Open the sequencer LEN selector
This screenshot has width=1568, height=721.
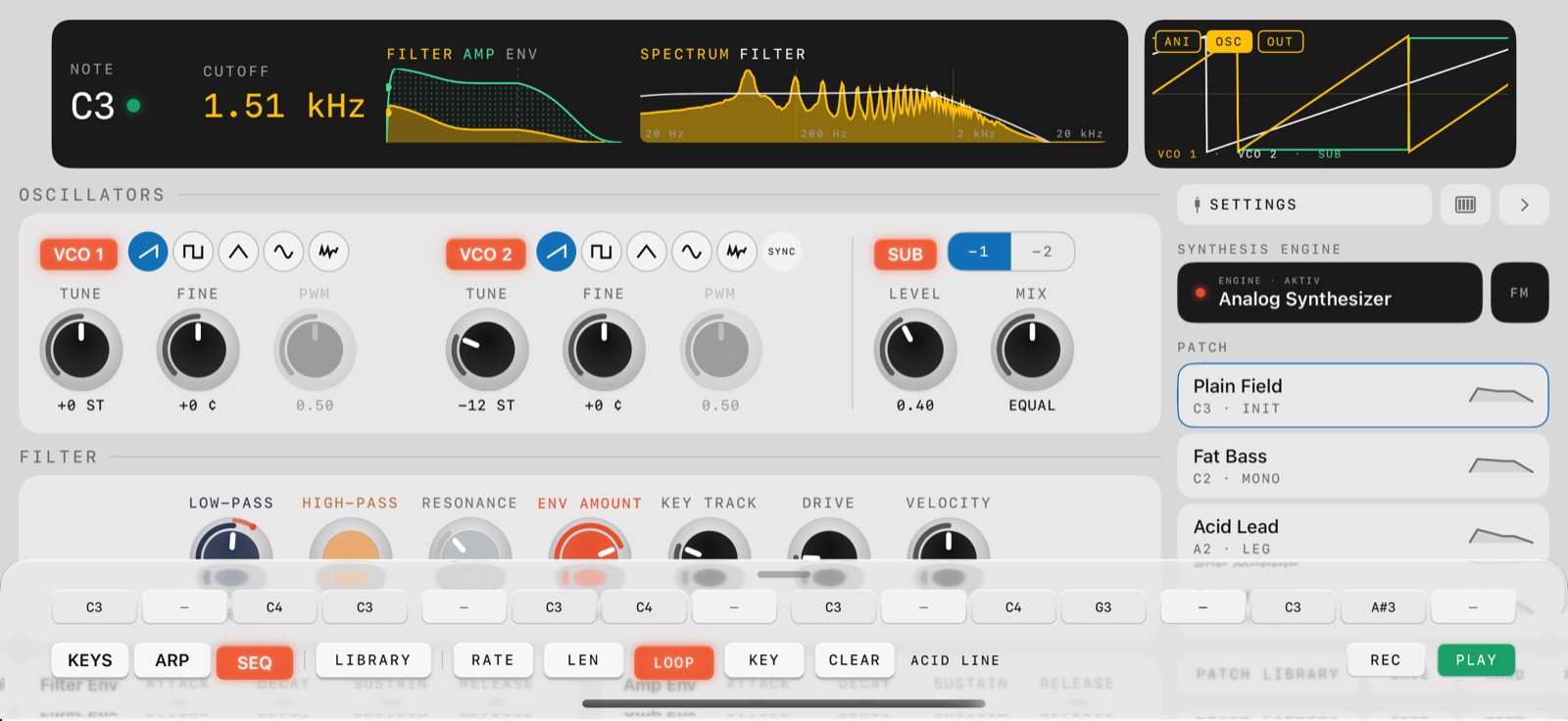point(583,660)
